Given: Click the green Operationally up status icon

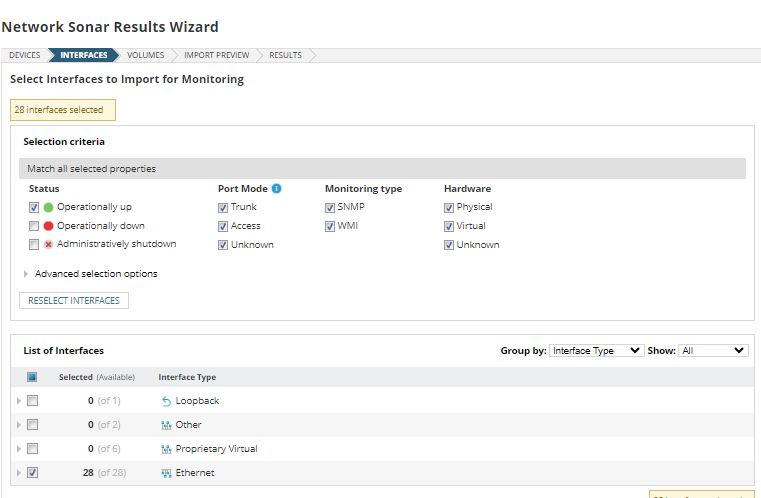Looking at the screenshot, I should tap(48, 207).
